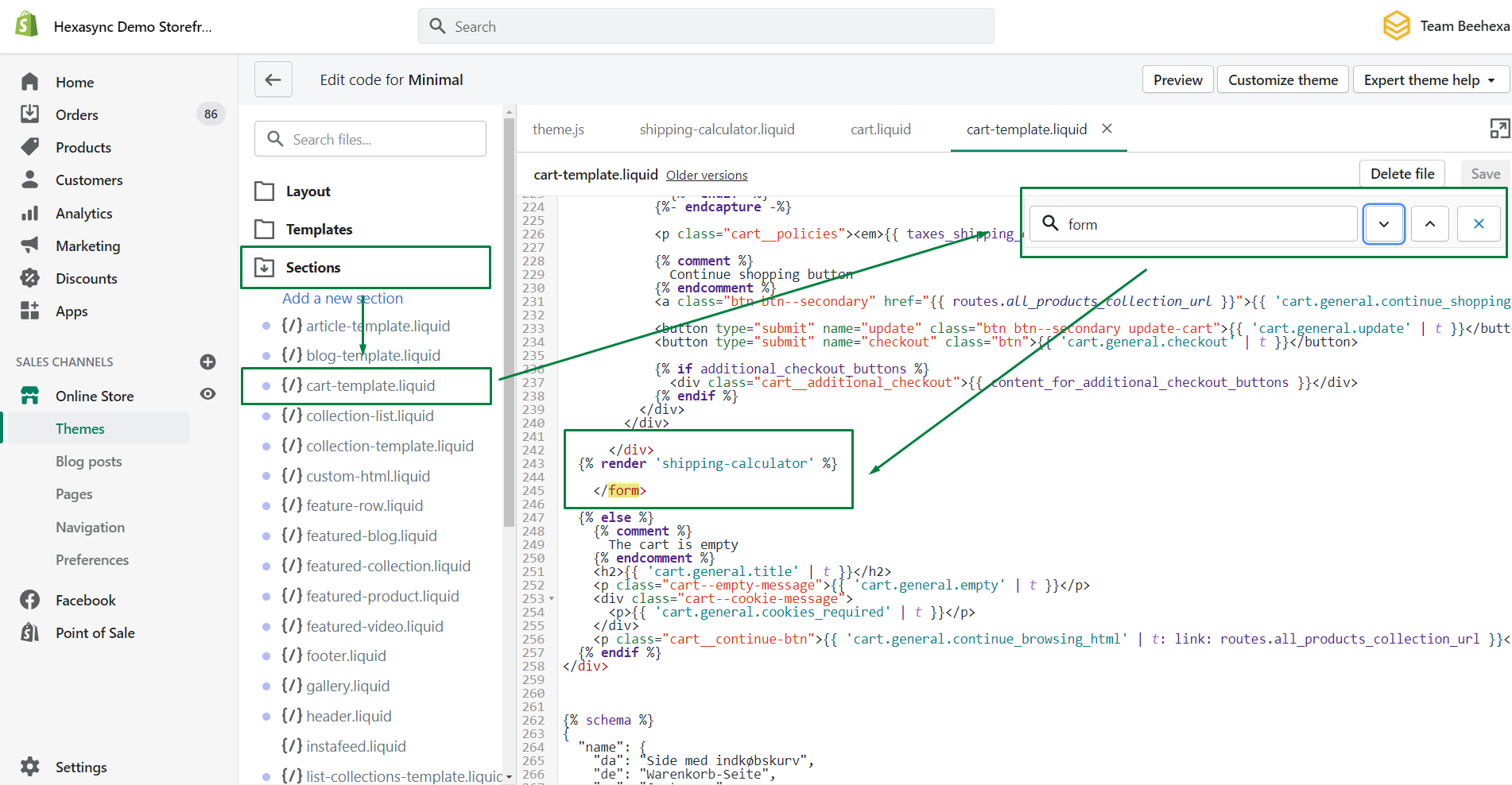
Task: Open the Apps page
Action: 72,311
